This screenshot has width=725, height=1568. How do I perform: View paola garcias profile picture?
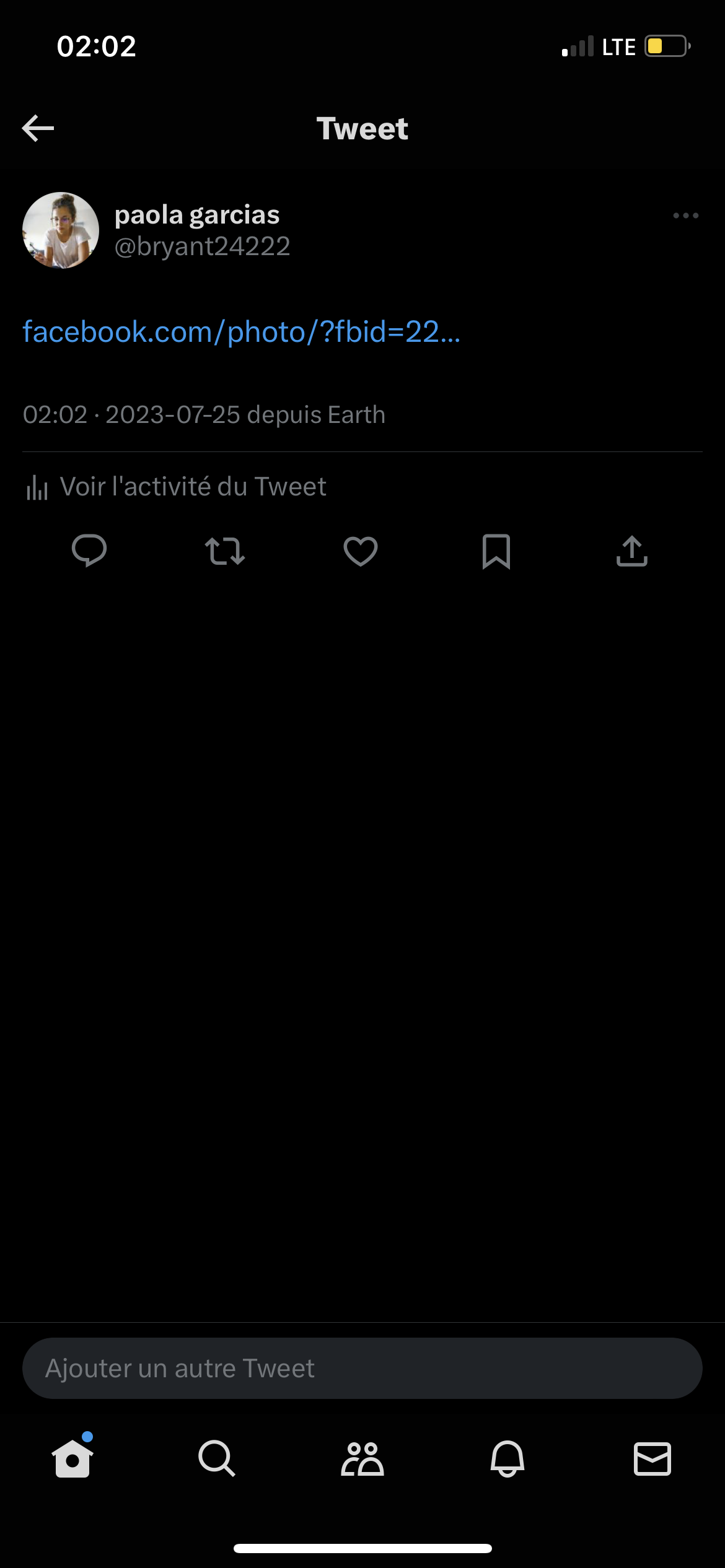click(x=61, y=230)
